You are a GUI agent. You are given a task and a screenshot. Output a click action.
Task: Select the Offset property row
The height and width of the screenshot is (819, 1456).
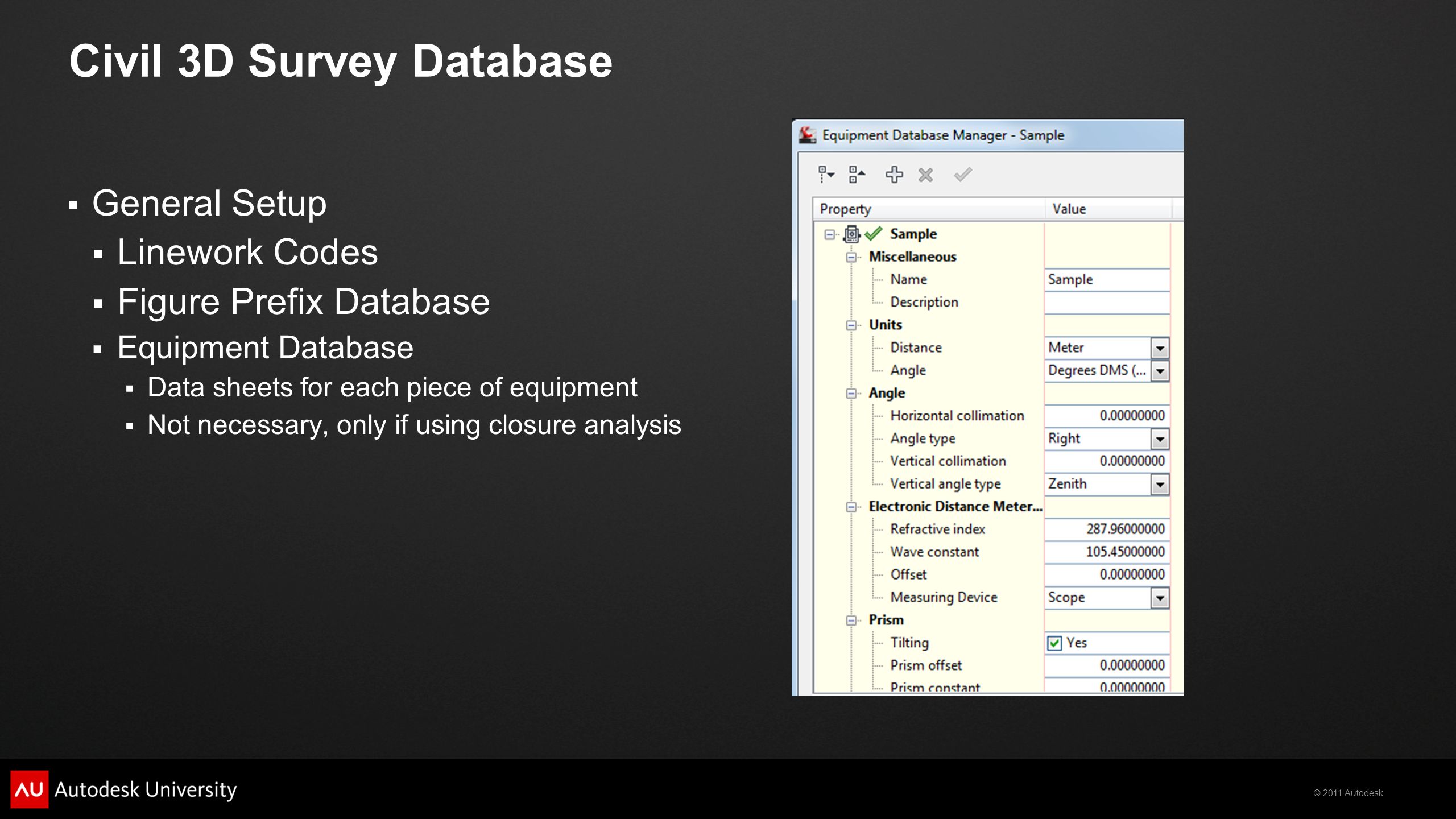click(908, 575)
